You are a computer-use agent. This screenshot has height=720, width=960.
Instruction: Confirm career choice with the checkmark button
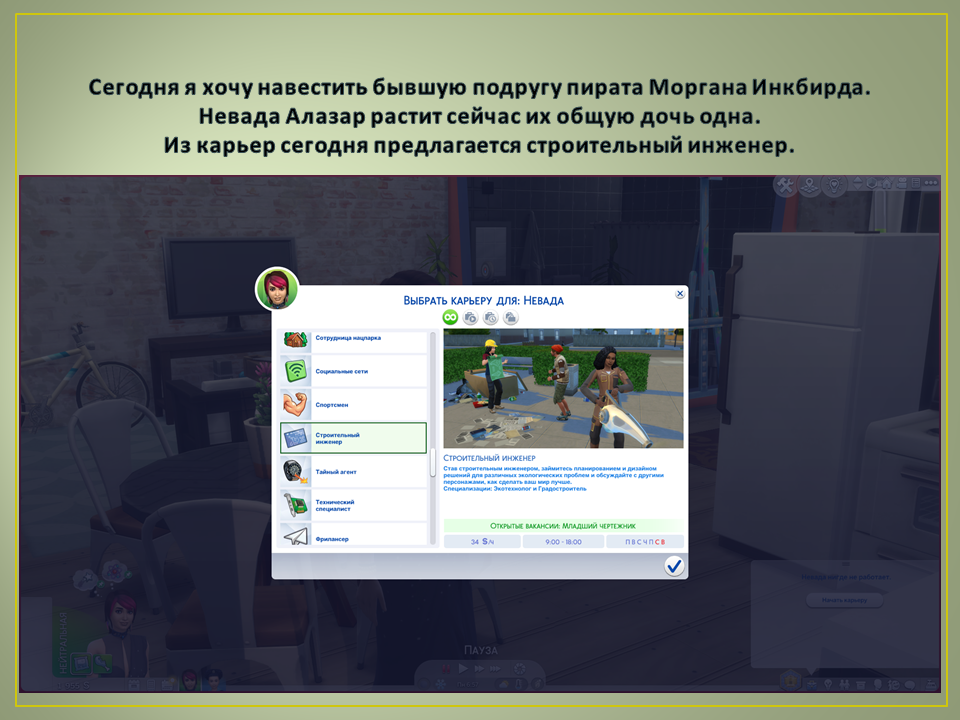(674, 566)
